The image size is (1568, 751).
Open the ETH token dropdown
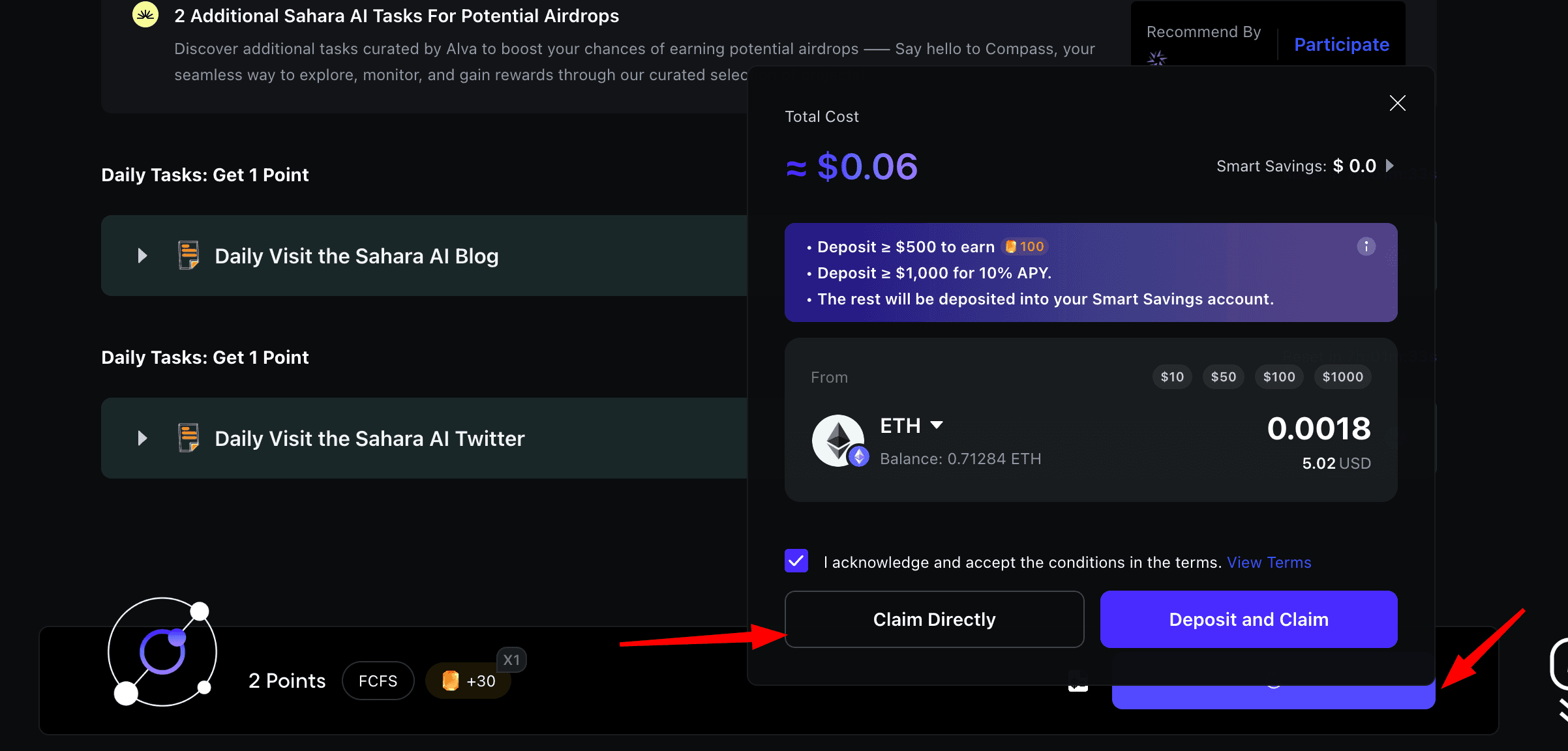[911, 426]
